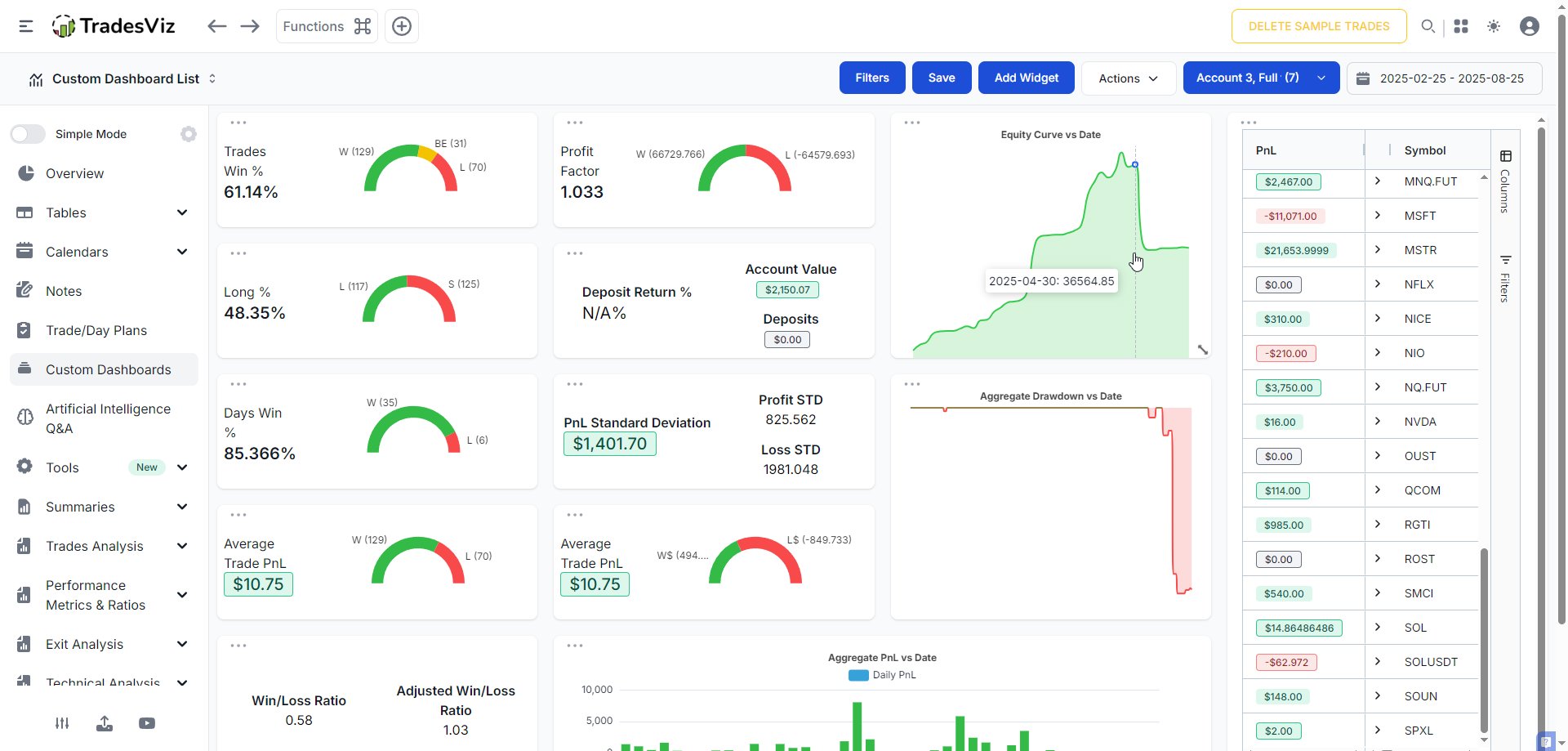Open options menu of Deposit Return % widget
Screen dimensions: 1568x751
coord(575,253)
